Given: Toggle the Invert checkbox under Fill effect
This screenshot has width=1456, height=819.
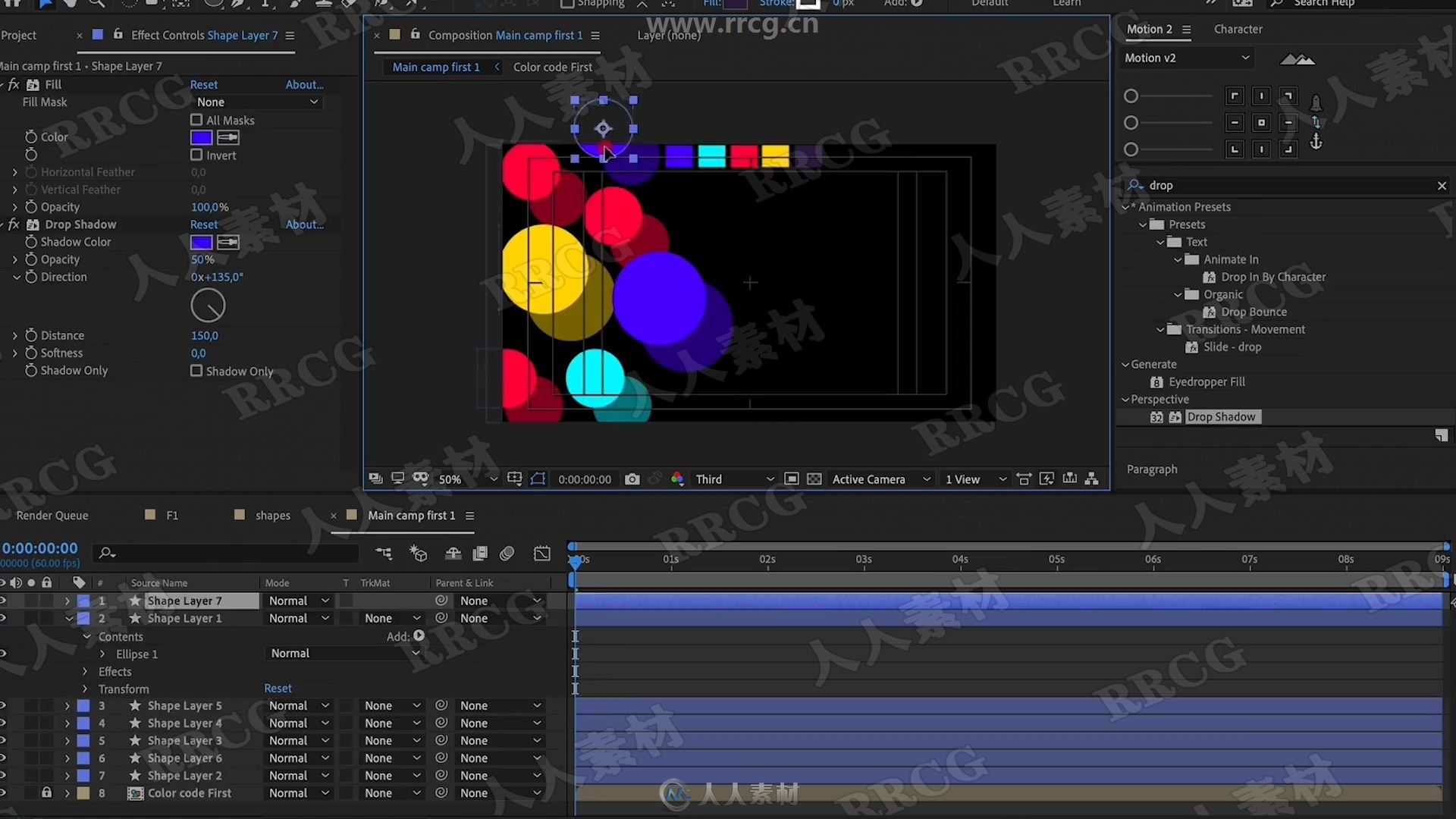Looking at the screenshot, I should tap(196, 155).
